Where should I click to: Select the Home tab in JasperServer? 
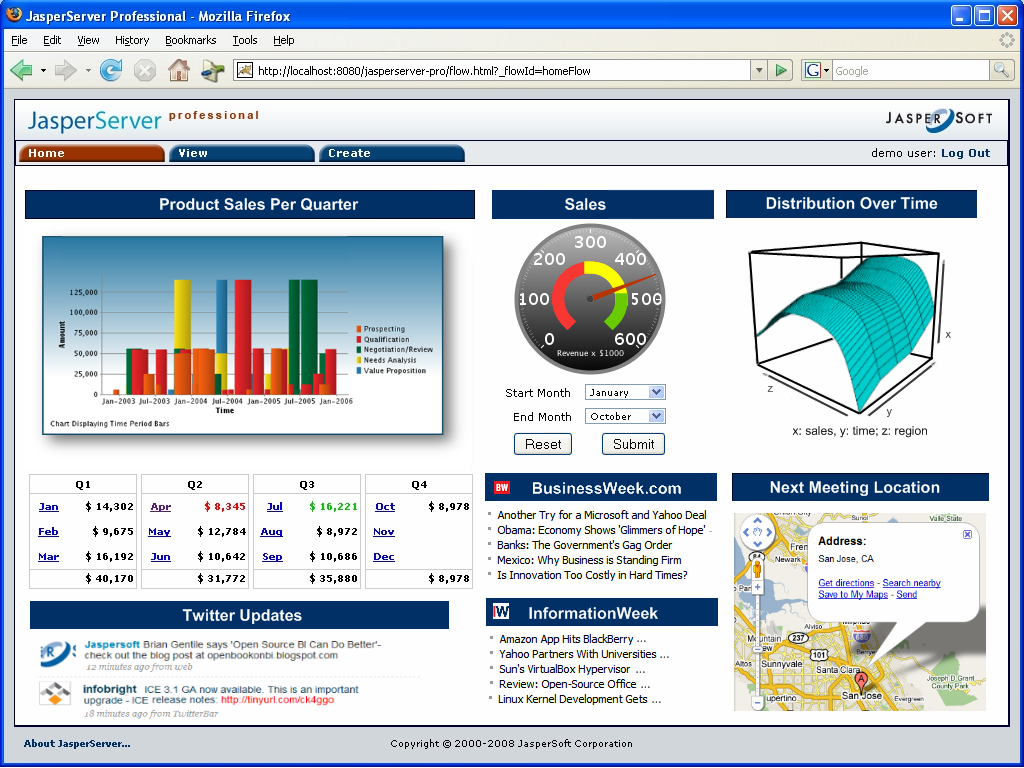click(x=91, y=153)
